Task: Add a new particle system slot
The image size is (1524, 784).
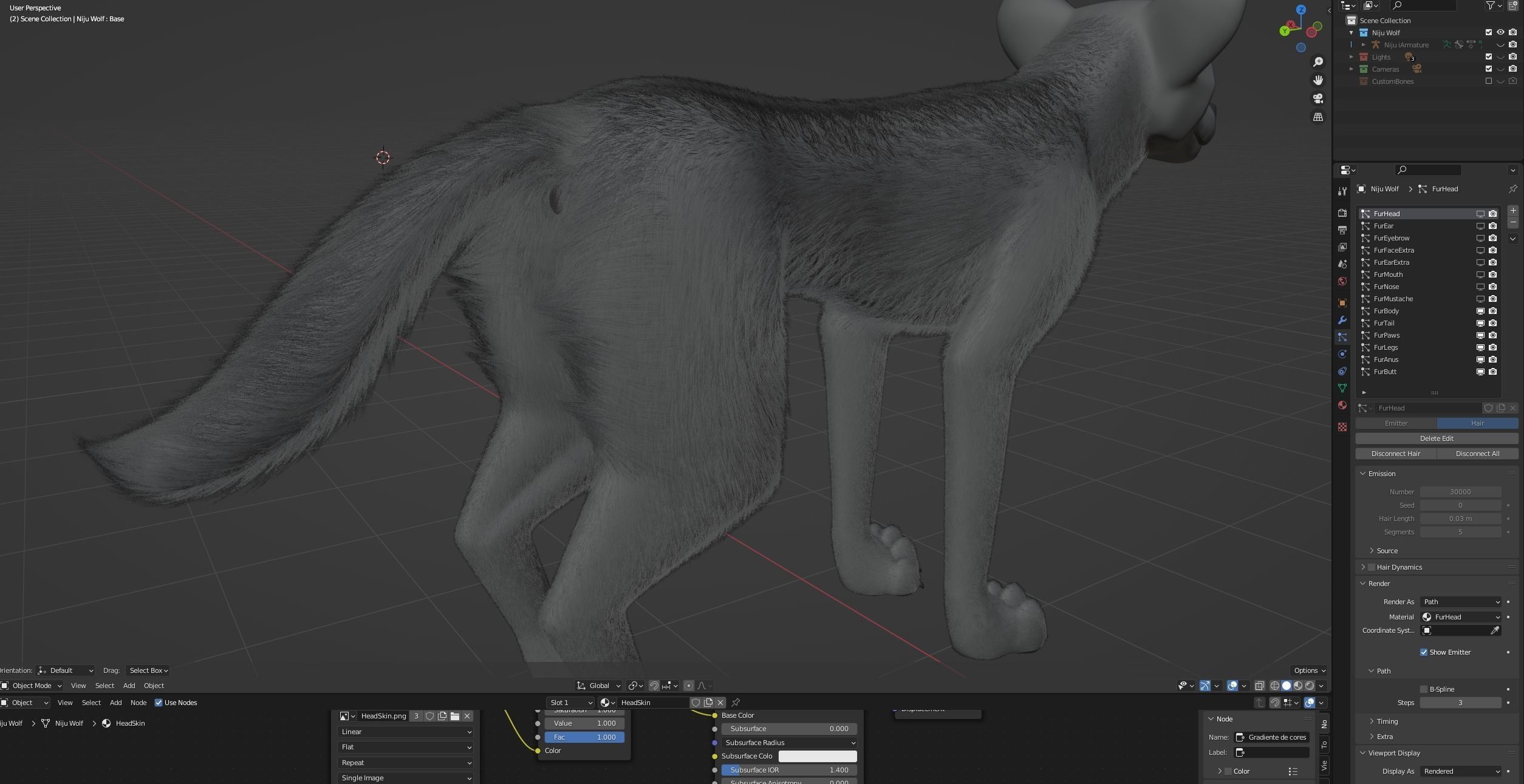Action: [1512, 211]
